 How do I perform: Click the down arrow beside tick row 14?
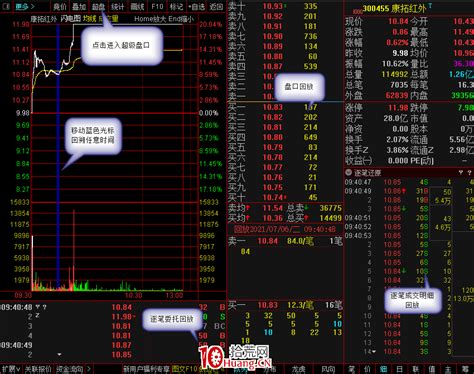tap(374, 352)
